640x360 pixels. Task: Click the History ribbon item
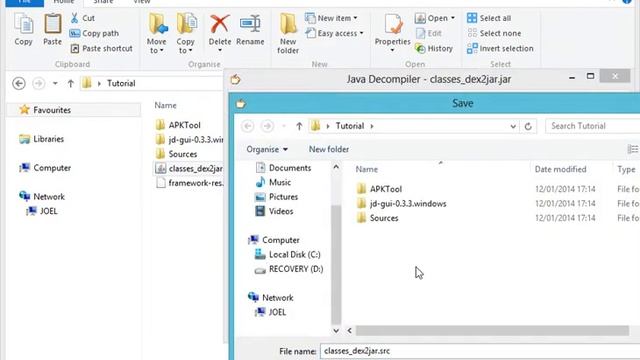click(x=433, y=48)
